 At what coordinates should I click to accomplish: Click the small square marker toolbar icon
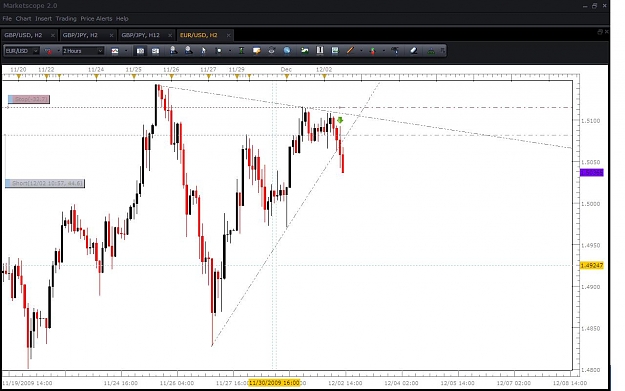coord(218,51)
